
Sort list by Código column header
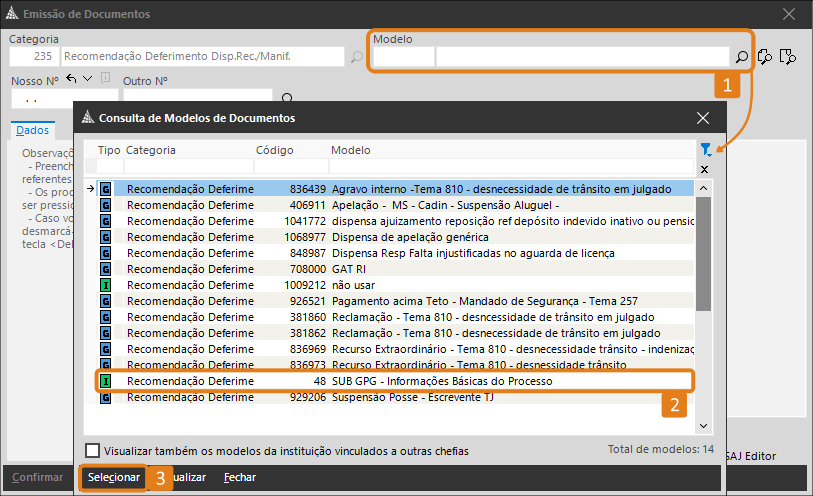click(275, 150)
